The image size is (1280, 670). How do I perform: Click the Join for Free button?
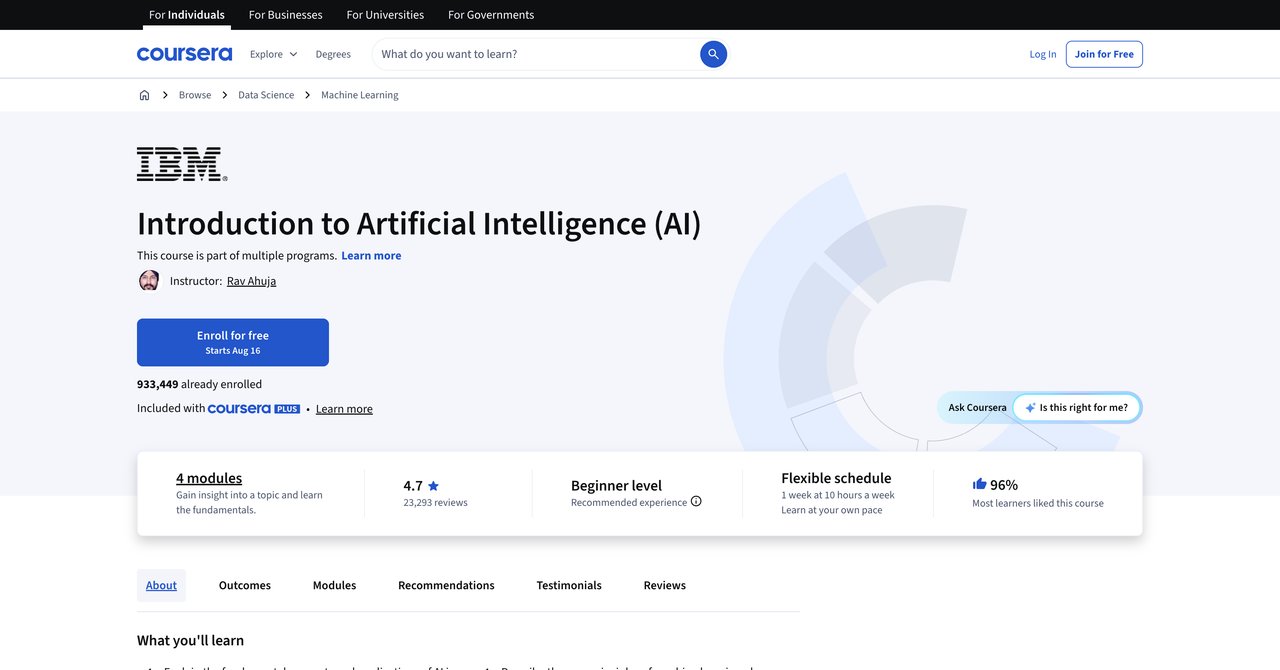[x=1104, y=54]
